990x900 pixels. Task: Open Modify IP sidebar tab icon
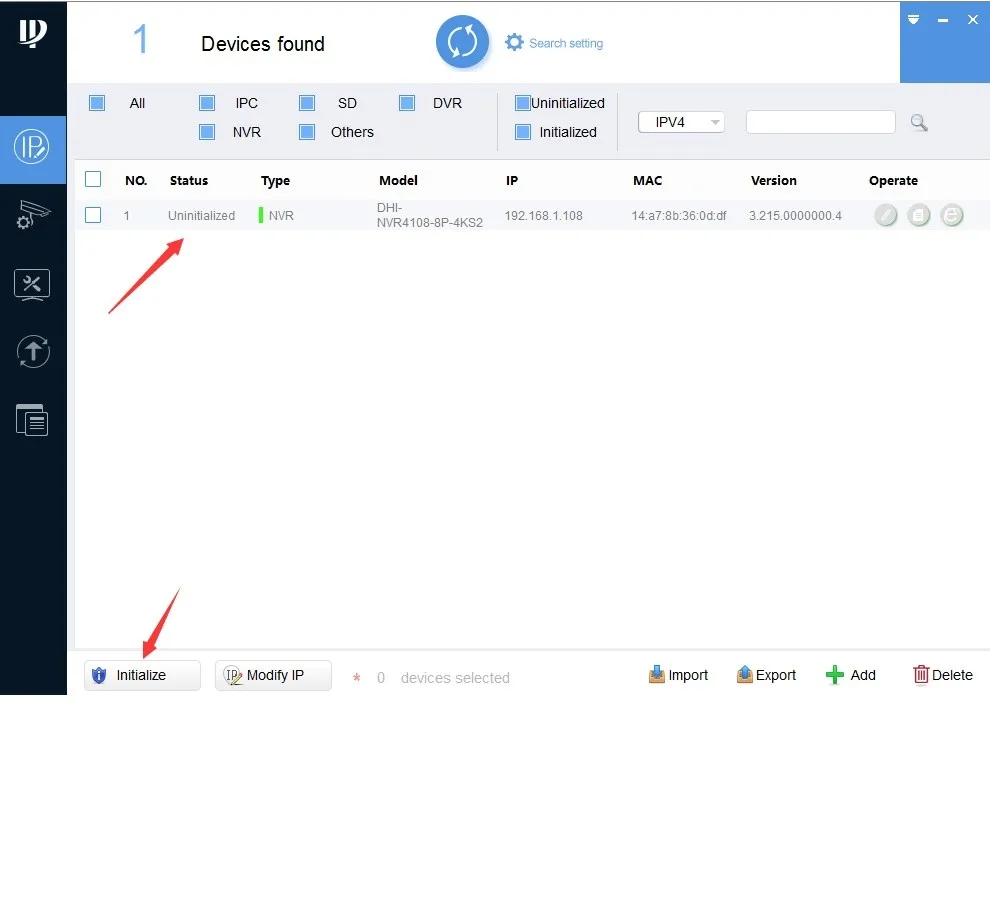pyautogui.click(x=32, y=147)
